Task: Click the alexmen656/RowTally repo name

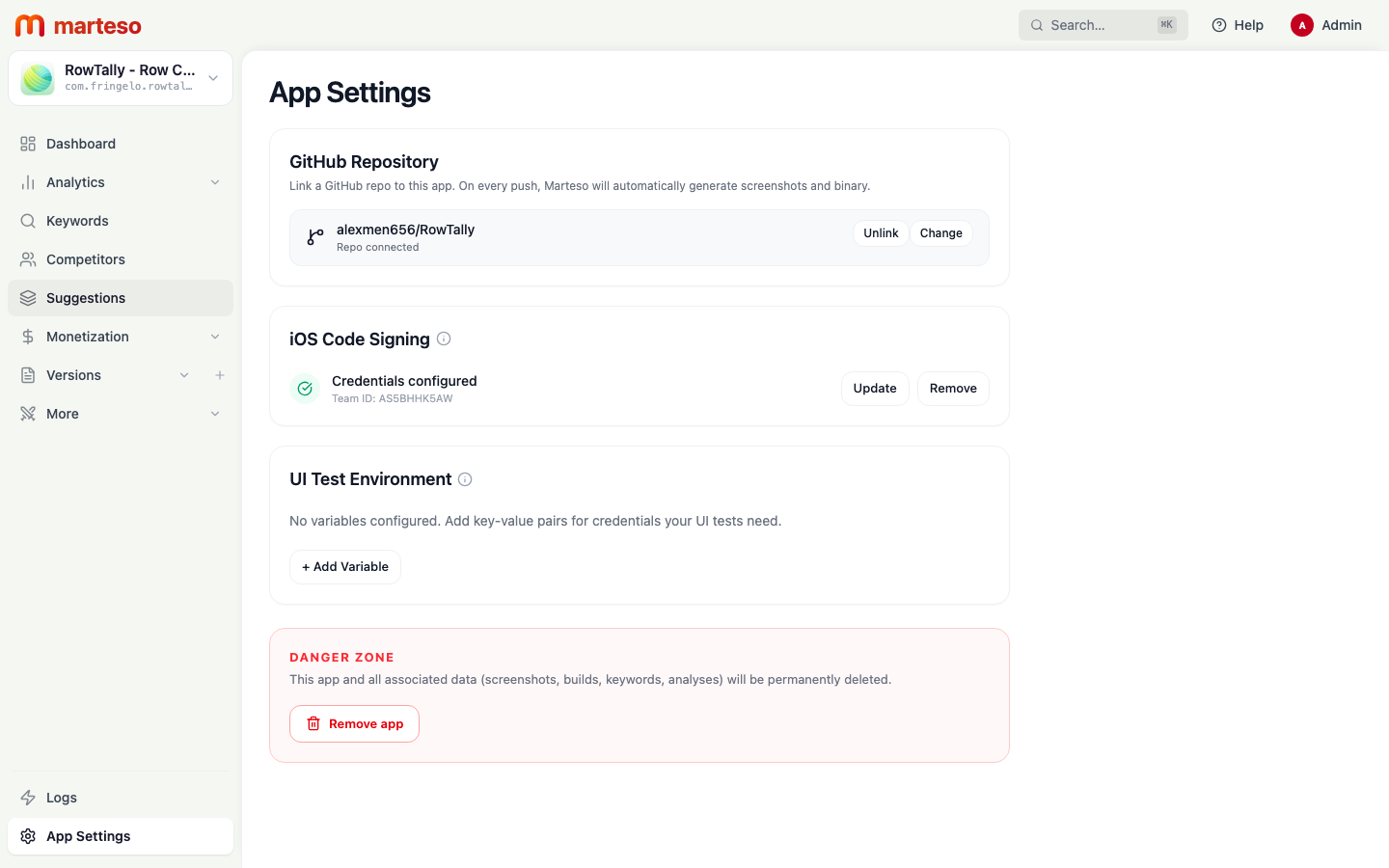Action: tap(405, 230)
